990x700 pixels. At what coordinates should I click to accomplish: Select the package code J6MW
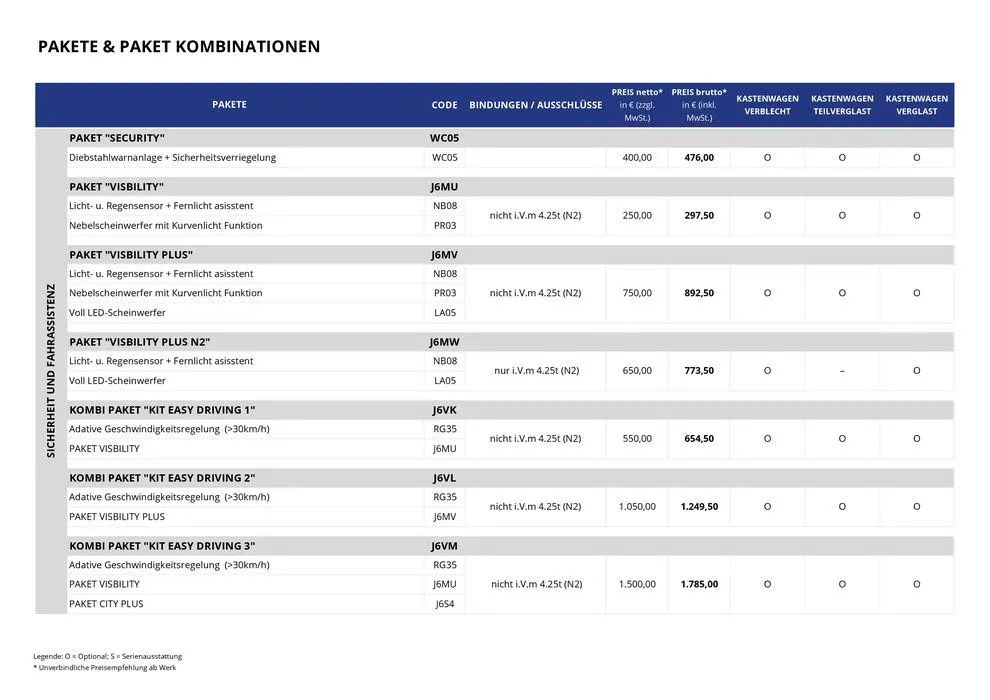444,342
